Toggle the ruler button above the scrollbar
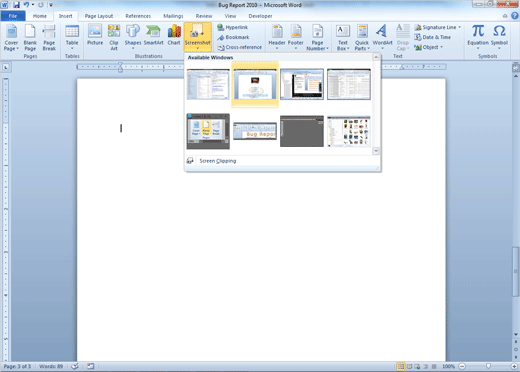Viewport: 520px width, 372px height. (x=516, y=68)
